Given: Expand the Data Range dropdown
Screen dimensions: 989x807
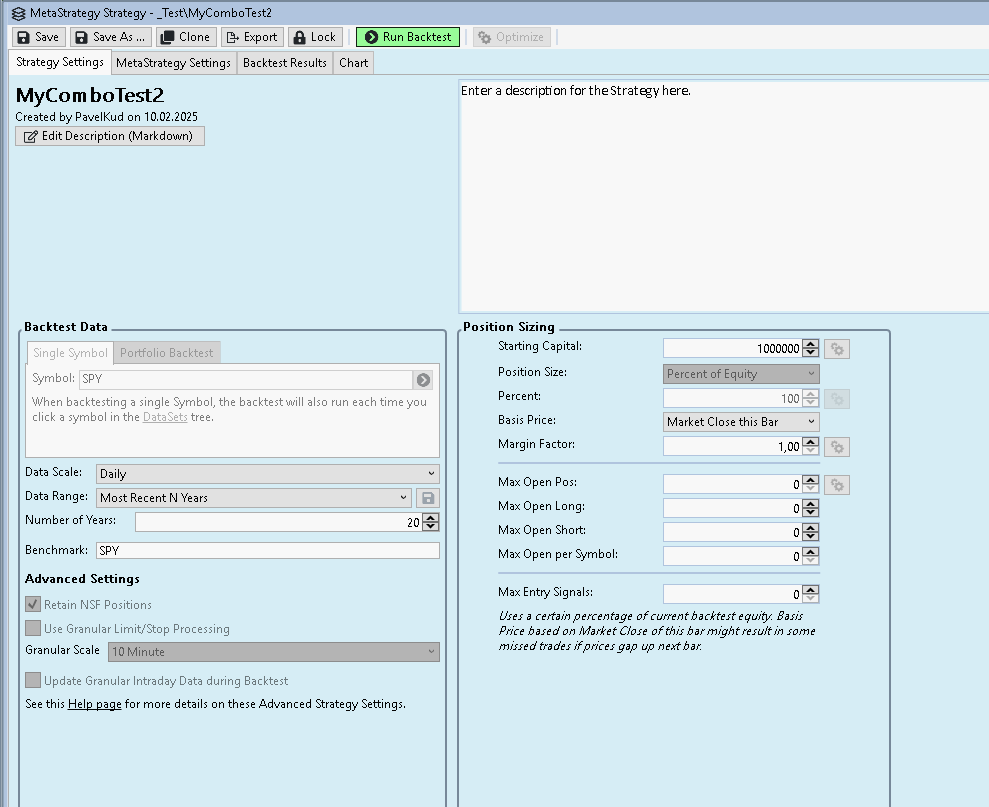Looking at the screenshot, I should (x=254, y=498).
